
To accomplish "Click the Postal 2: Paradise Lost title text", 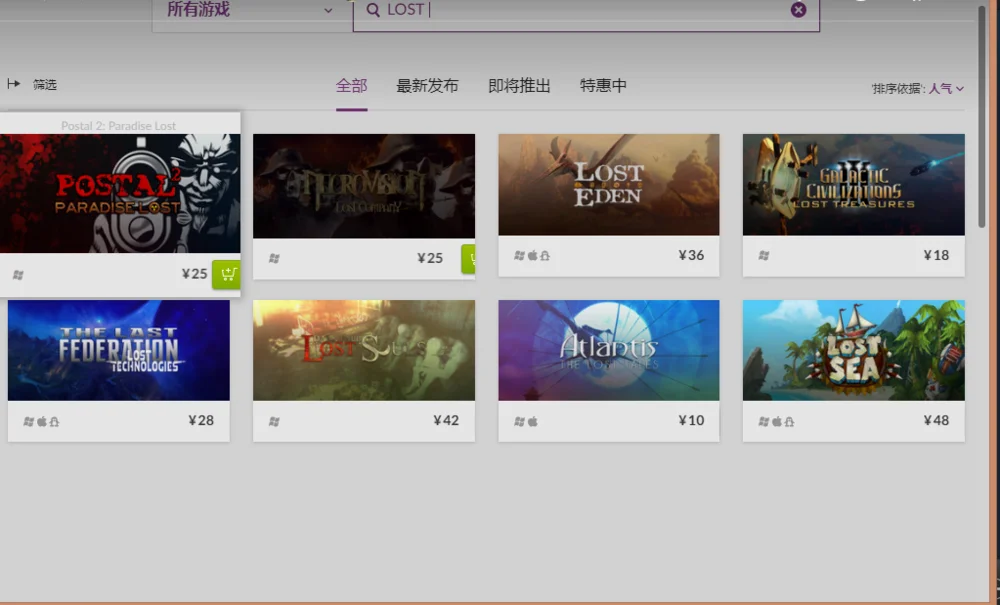I will 119,126.
